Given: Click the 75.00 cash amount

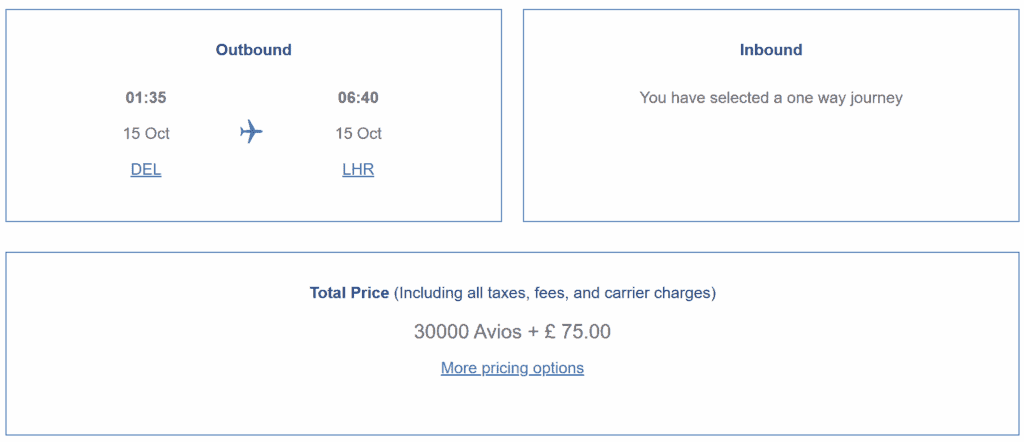Looking at the screenshot, I should (x=586, y=332).
